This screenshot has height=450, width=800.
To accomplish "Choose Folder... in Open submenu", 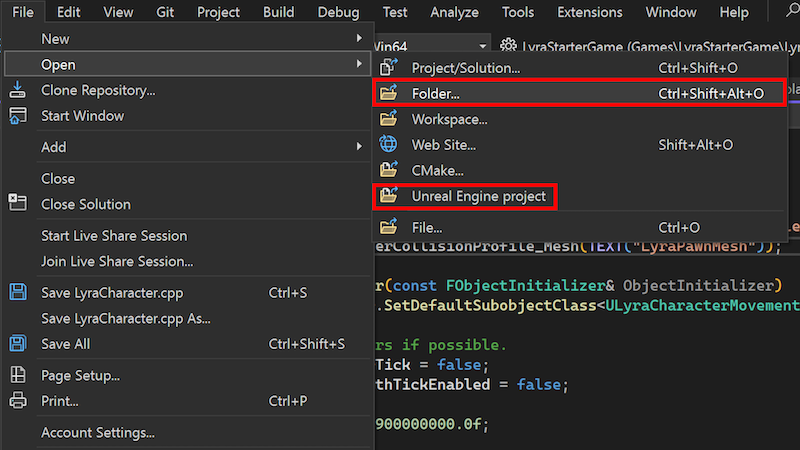I will coord(581,93).
